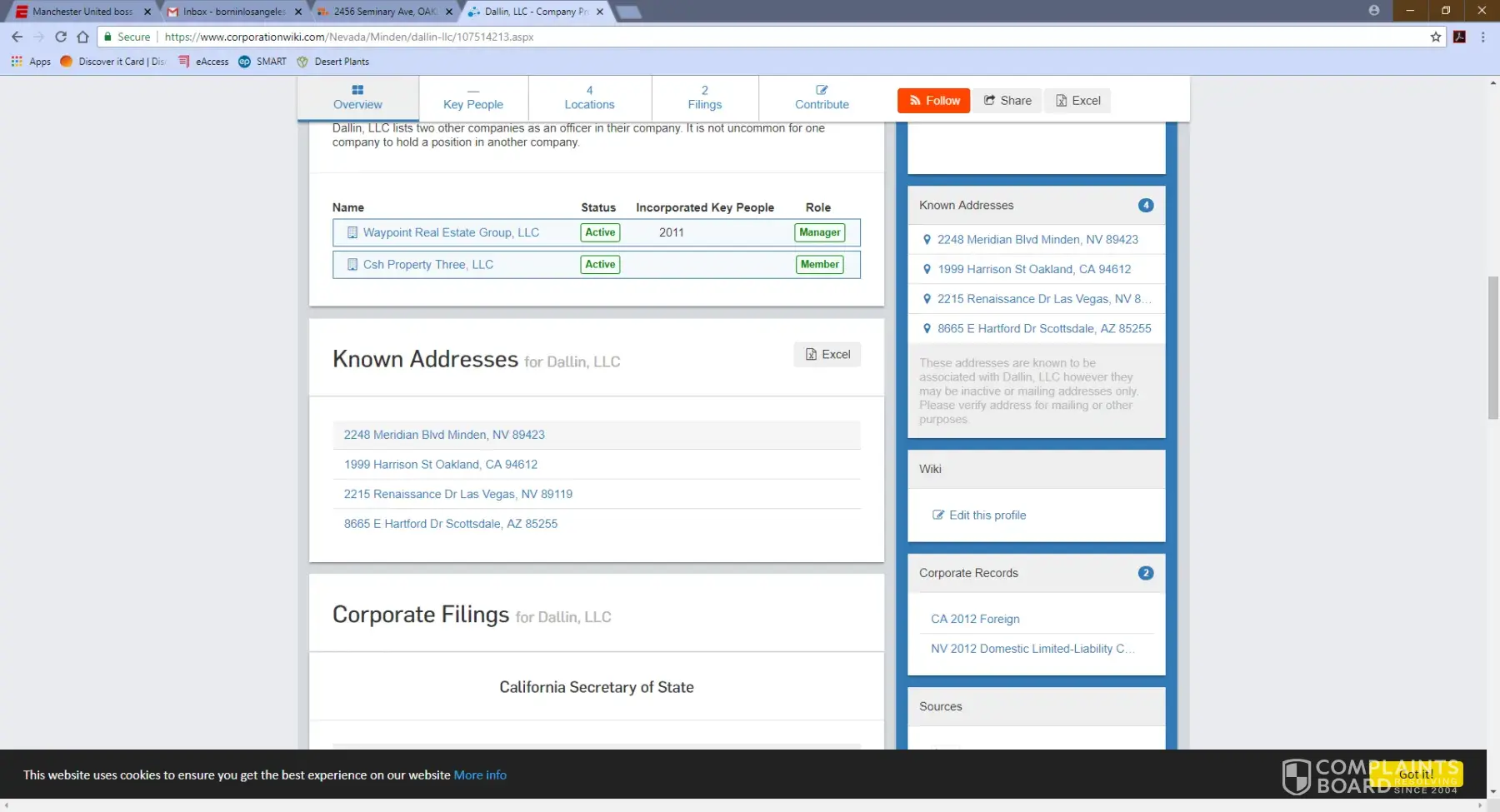Open the Apps bookmarks shortcut
The width and height of the screenshot is (1500, 812).
(31, 62)
